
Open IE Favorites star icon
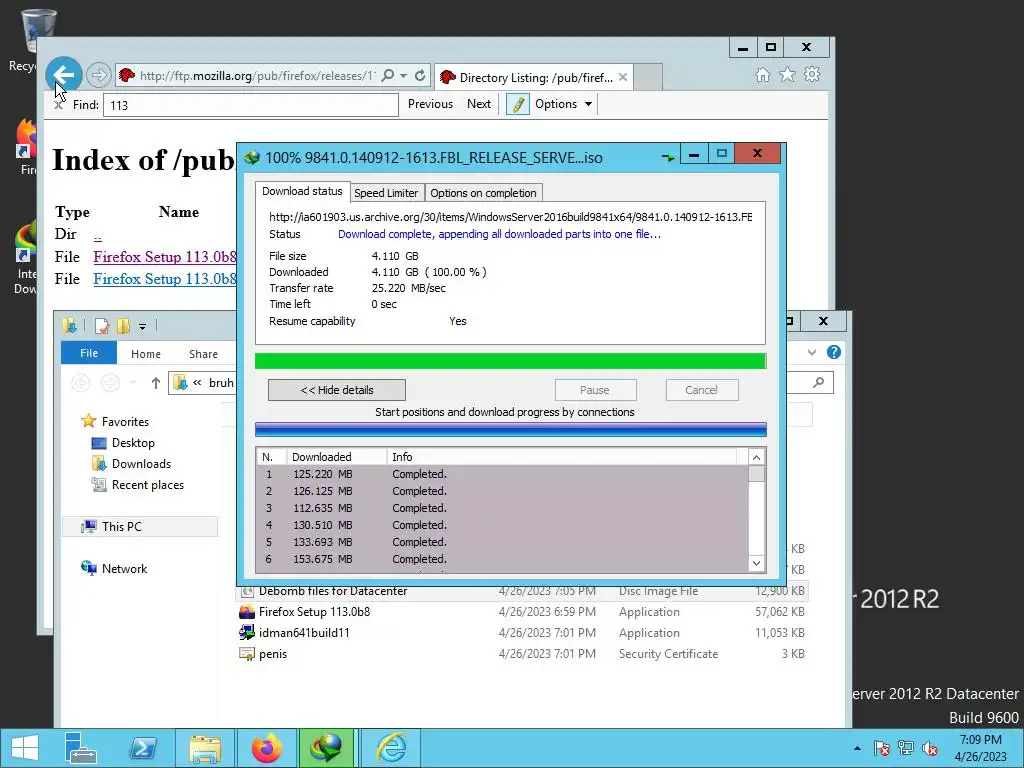pos(788,74)
